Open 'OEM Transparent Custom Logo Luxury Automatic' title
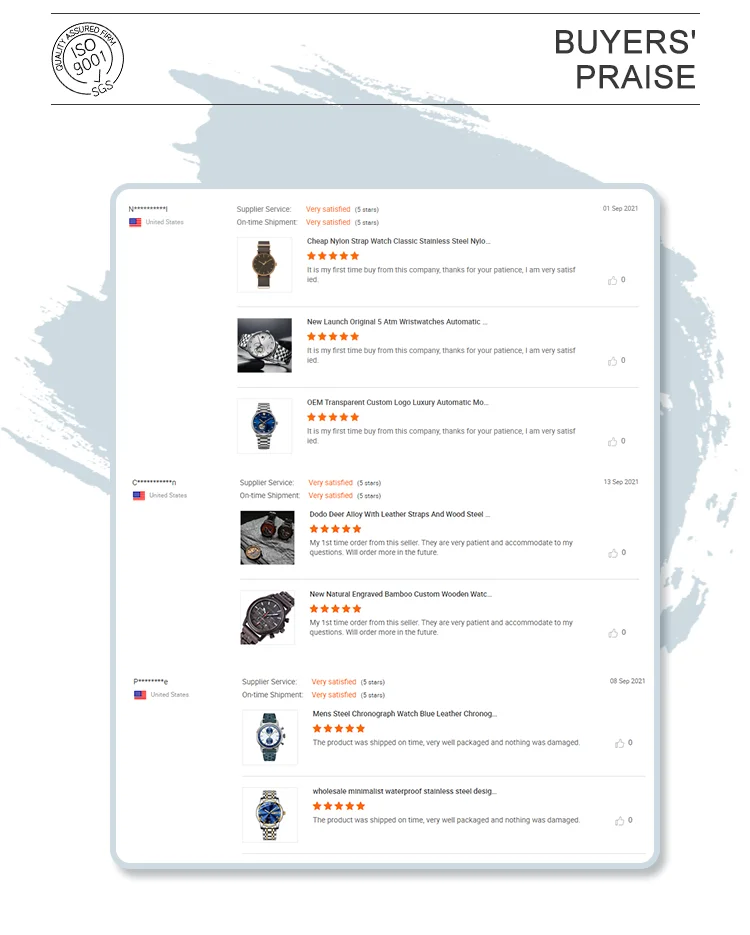The height and width of the screenshot is (935, 750). [398, 403]
